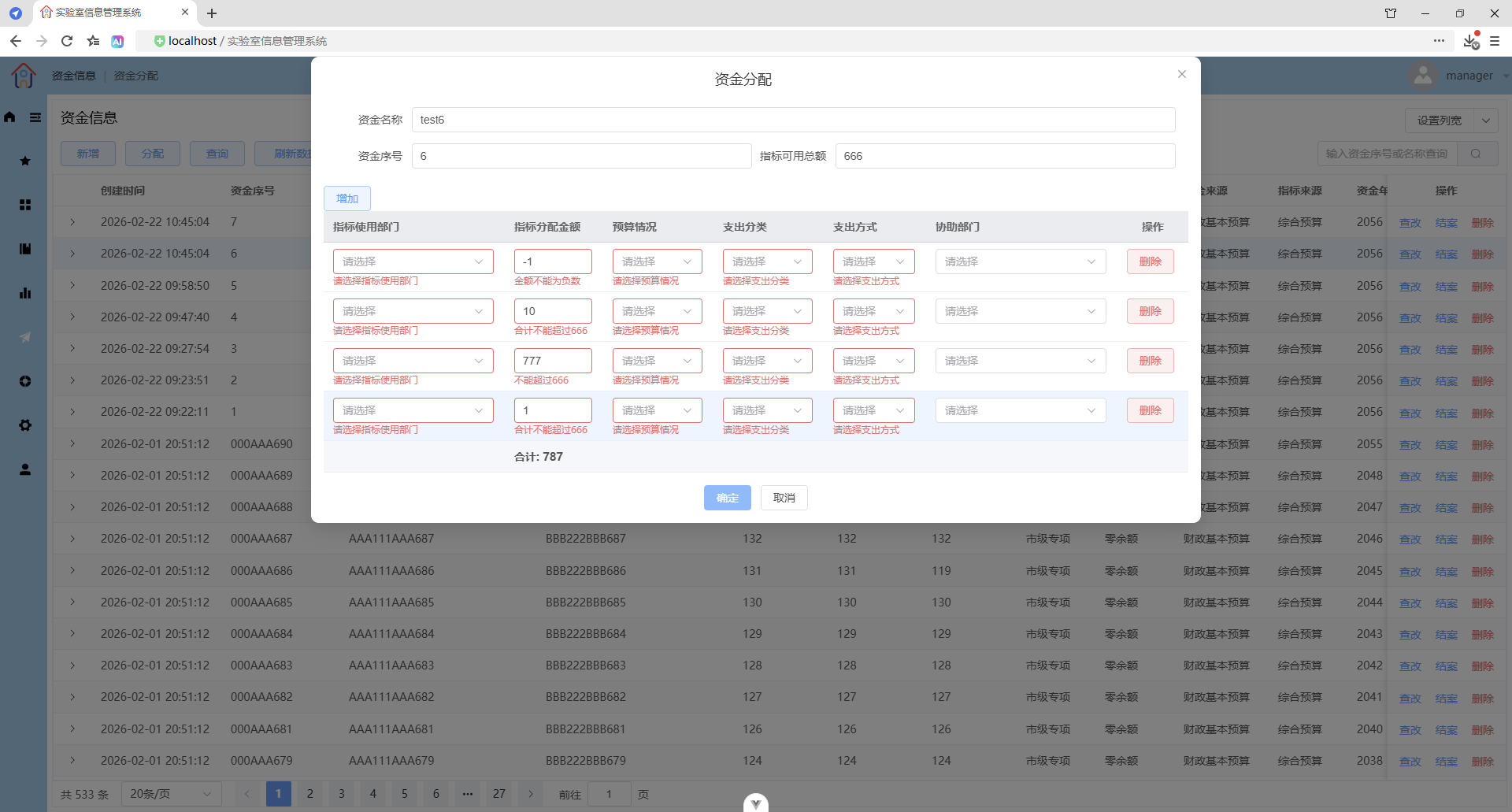Open 协助部门 dropdown in the -1 amount row
1512x812 pixels.
[1021, 261]
